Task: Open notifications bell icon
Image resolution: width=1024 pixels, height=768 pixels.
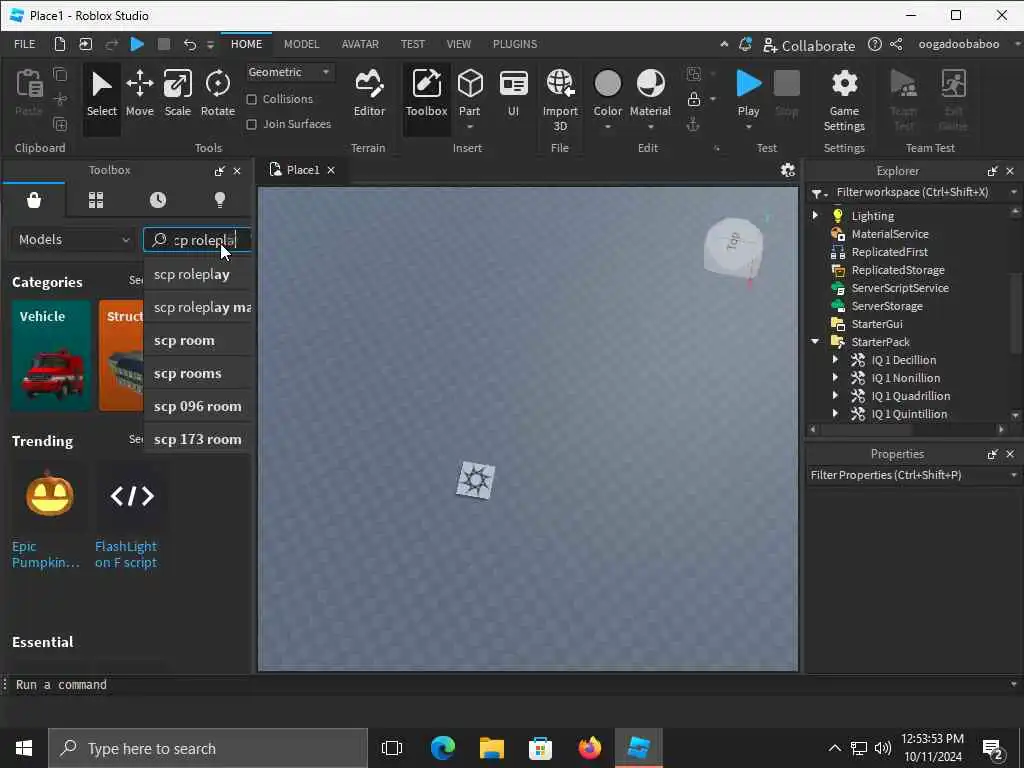Action: 745,44
